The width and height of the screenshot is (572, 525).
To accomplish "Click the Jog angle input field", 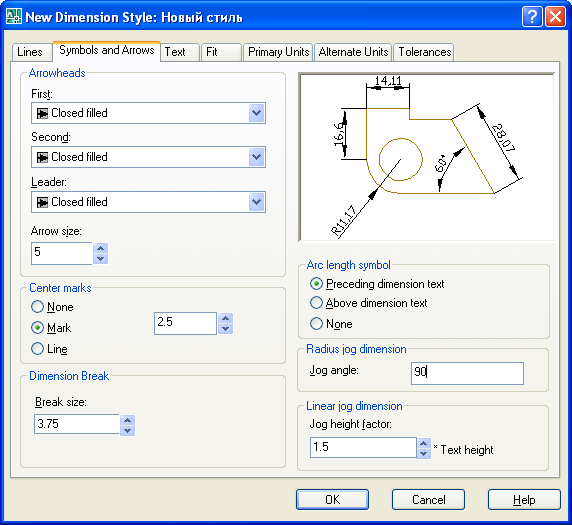I will click(467, 373).
